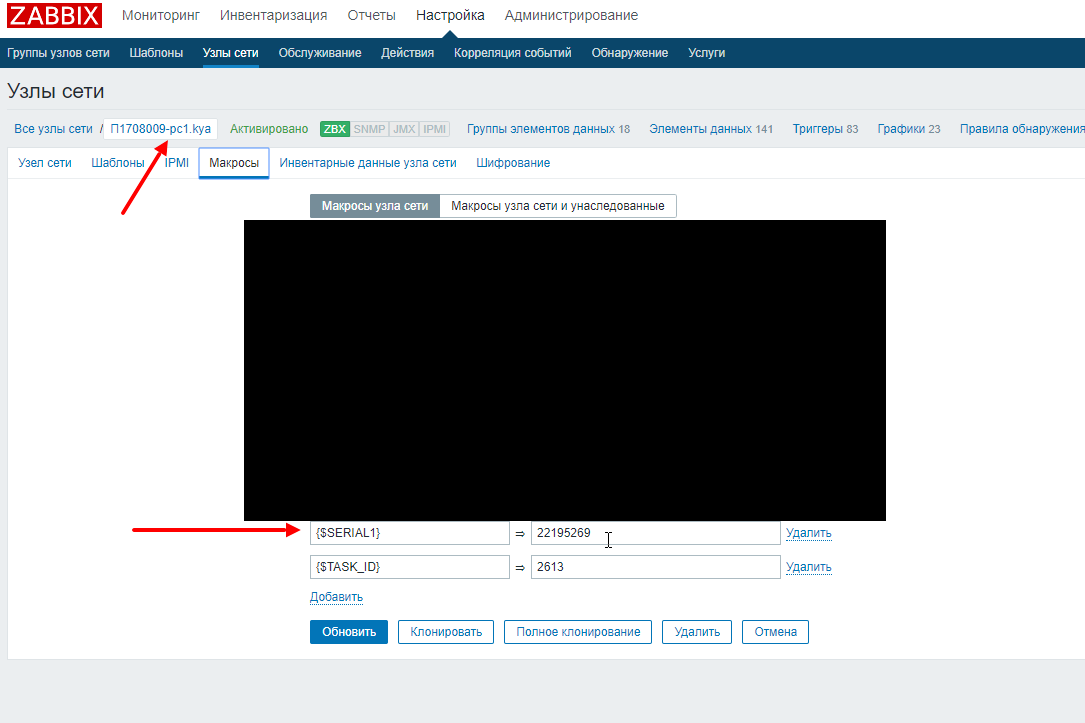The image size is (1085, 723).
Task: Open Правила обнаружения link
Action: coord(1022,129)
